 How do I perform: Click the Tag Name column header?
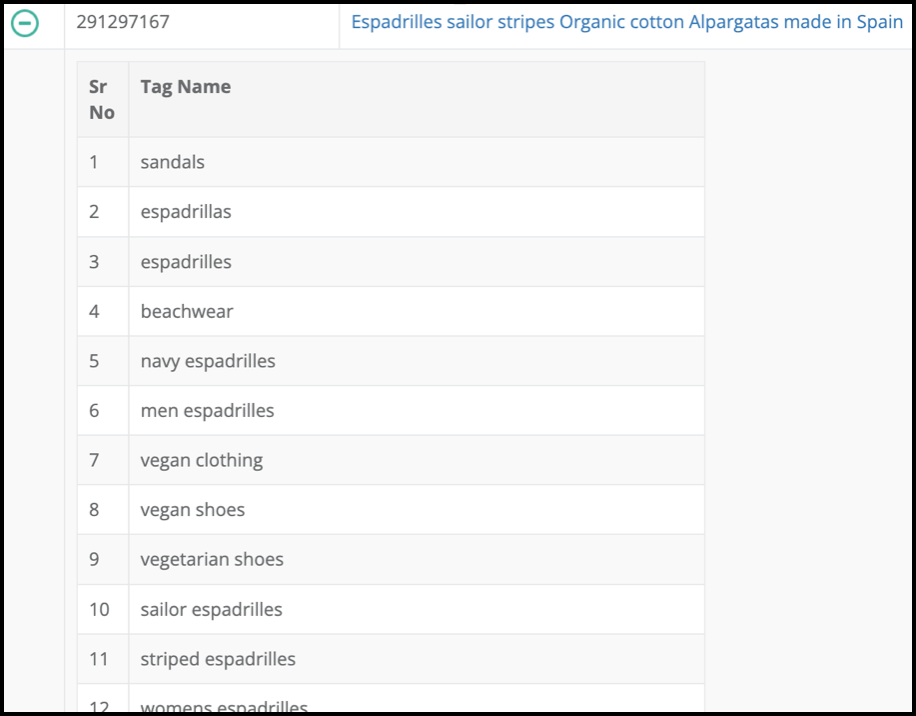(185, 87)
